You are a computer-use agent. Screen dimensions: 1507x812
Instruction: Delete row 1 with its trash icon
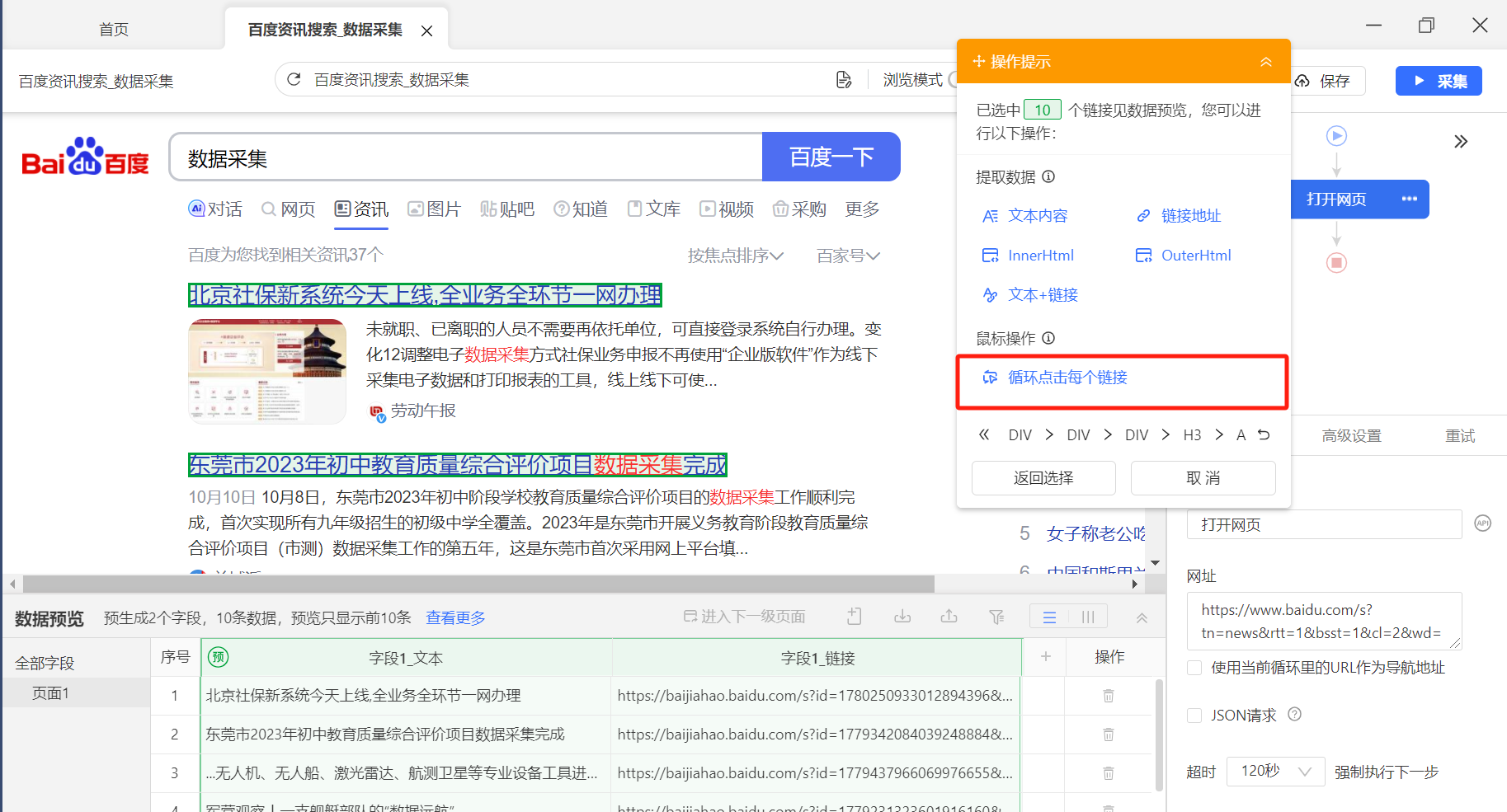1109,696
